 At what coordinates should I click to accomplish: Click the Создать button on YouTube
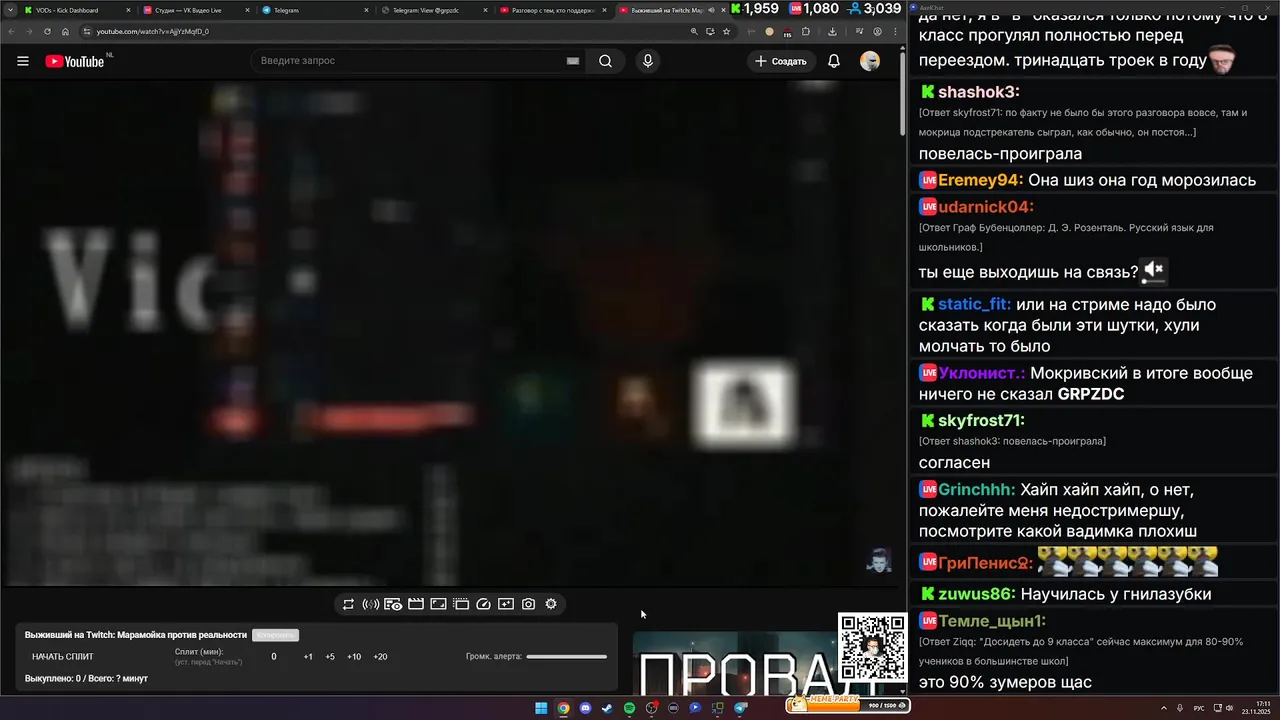(780, 61)
